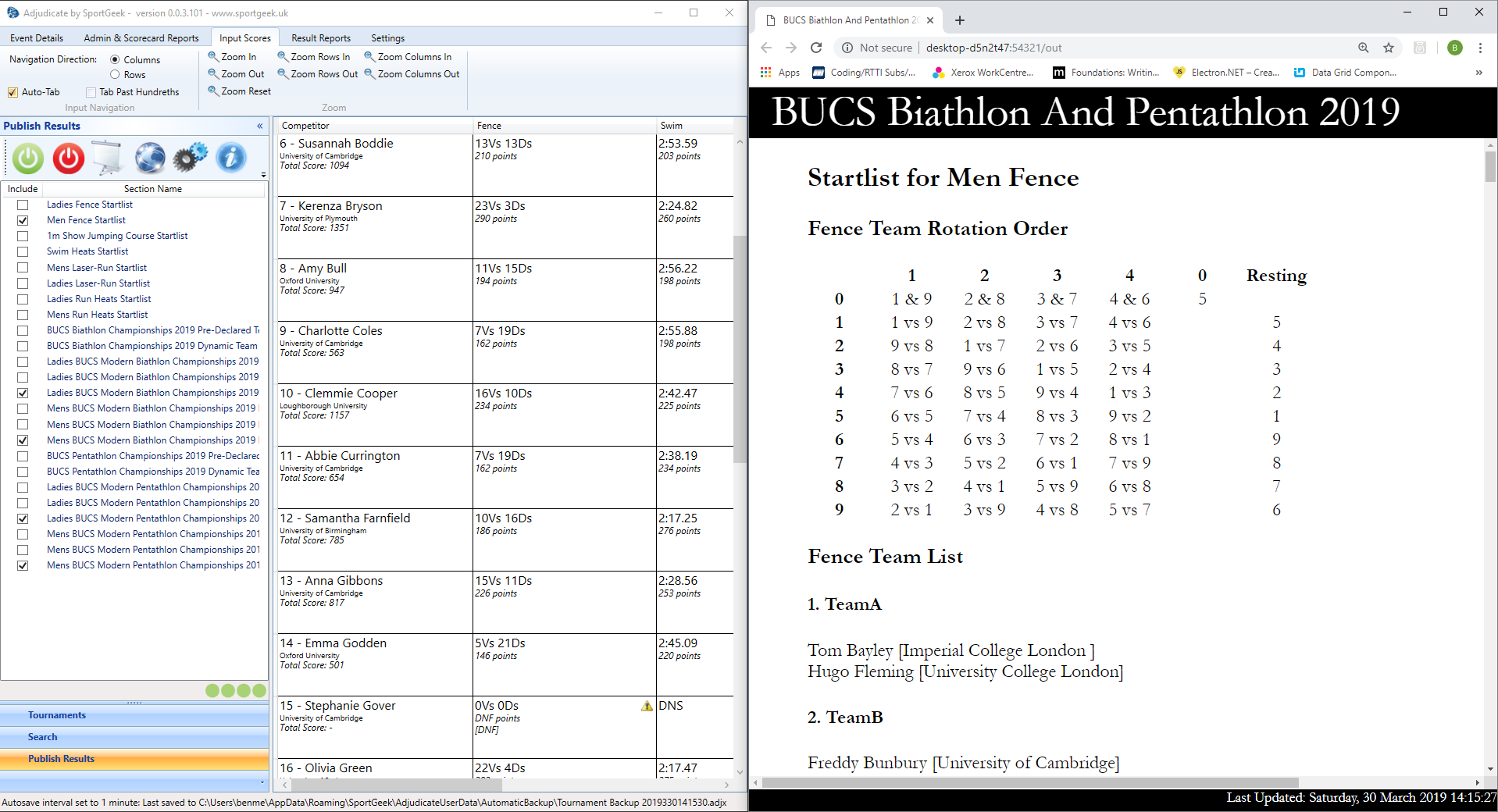Click Kerenza Bryson's swim time 2:24.82
Viewport: 1498px width, 812px height.
678,206
